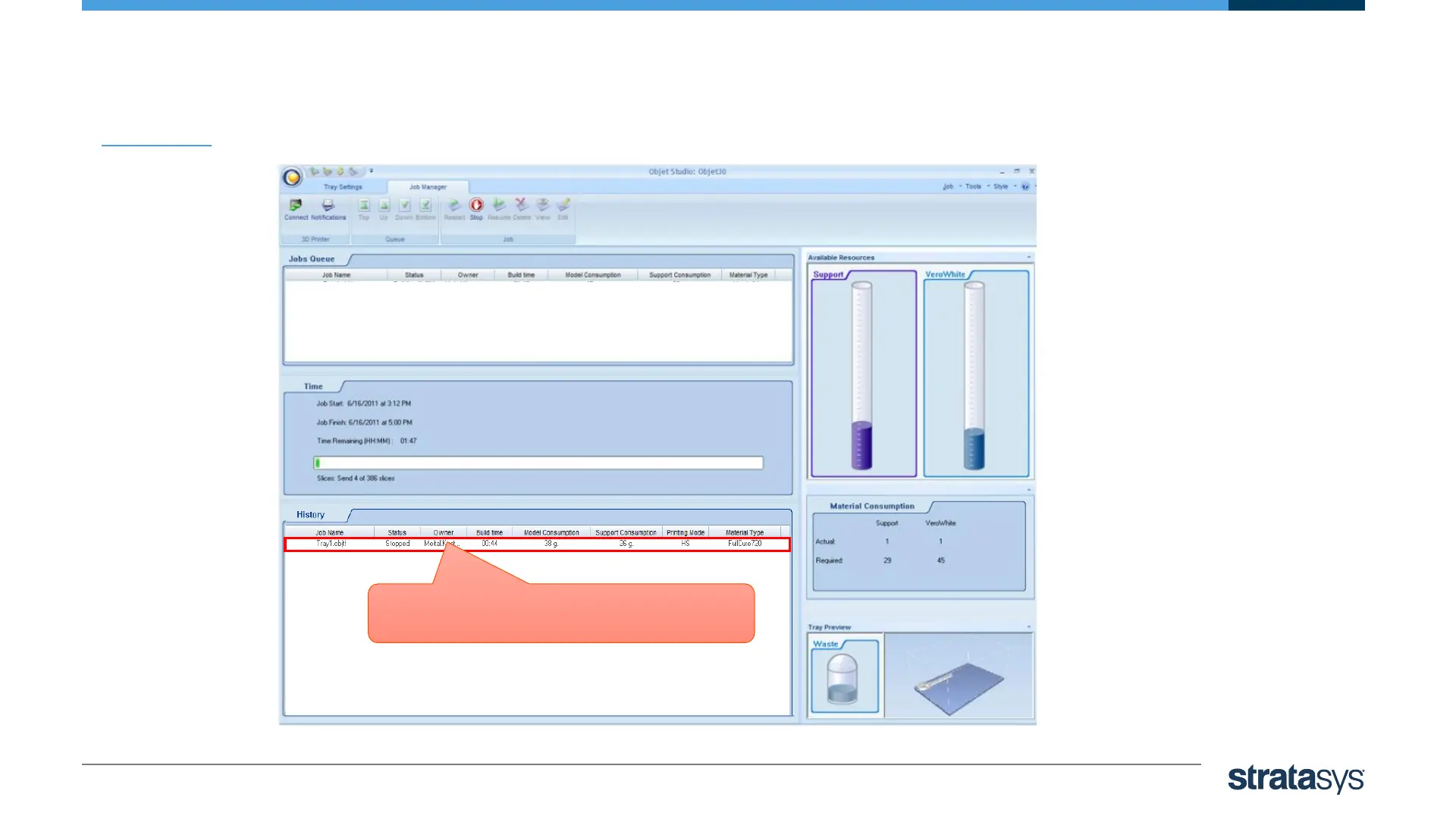Click the help question mark icon
Viewport: 1456px width, 819px height.
point(1025,187)
